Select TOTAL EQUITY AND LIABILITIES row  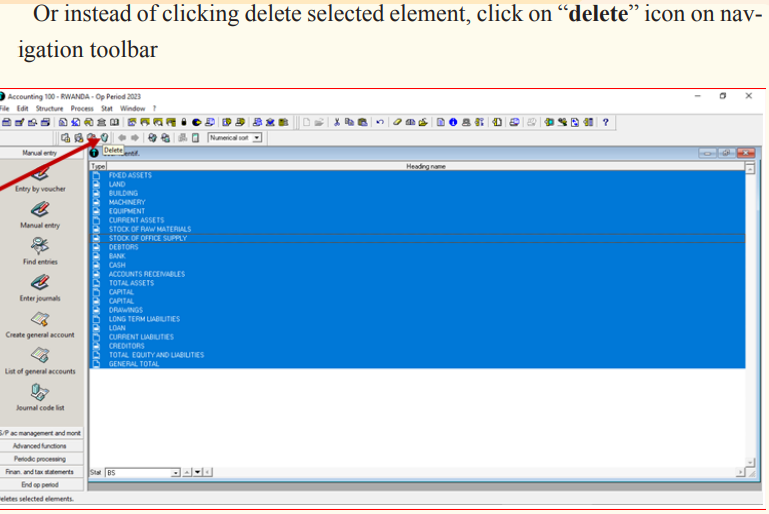point(417,355)
